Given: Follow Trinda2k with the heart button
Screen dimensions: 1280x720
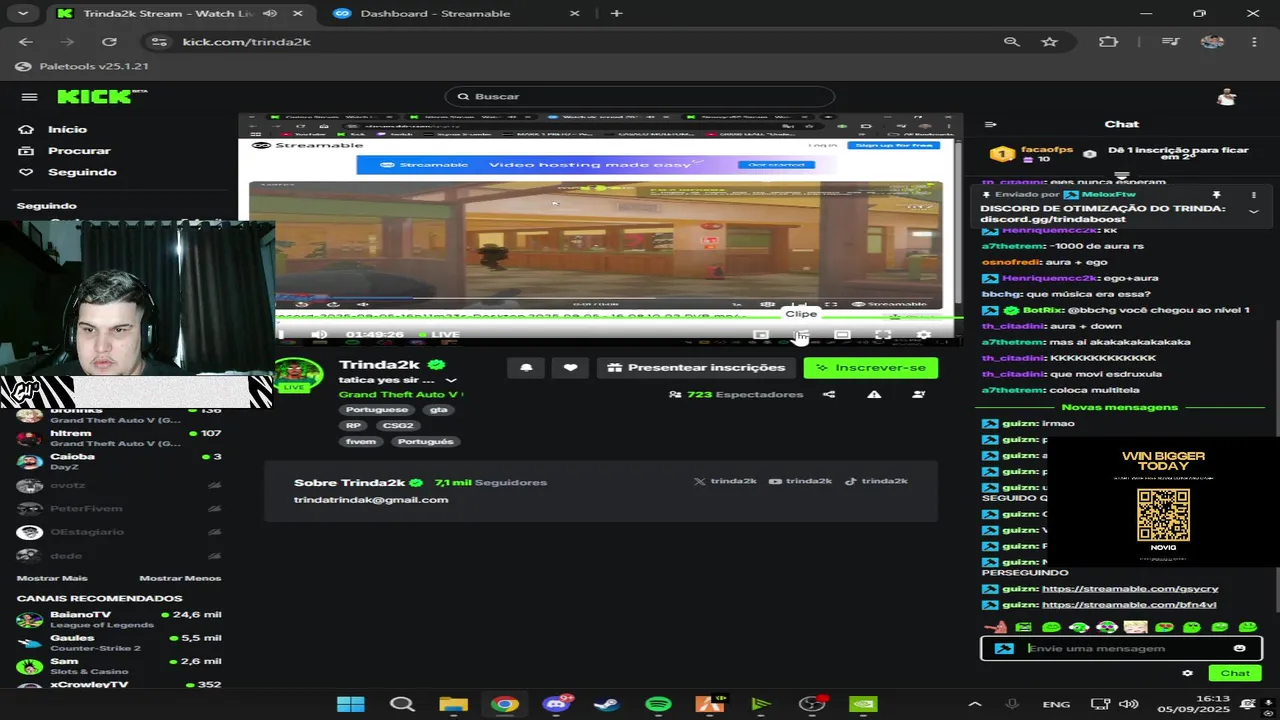Looking at the screenshot, I should pos(570,368).
